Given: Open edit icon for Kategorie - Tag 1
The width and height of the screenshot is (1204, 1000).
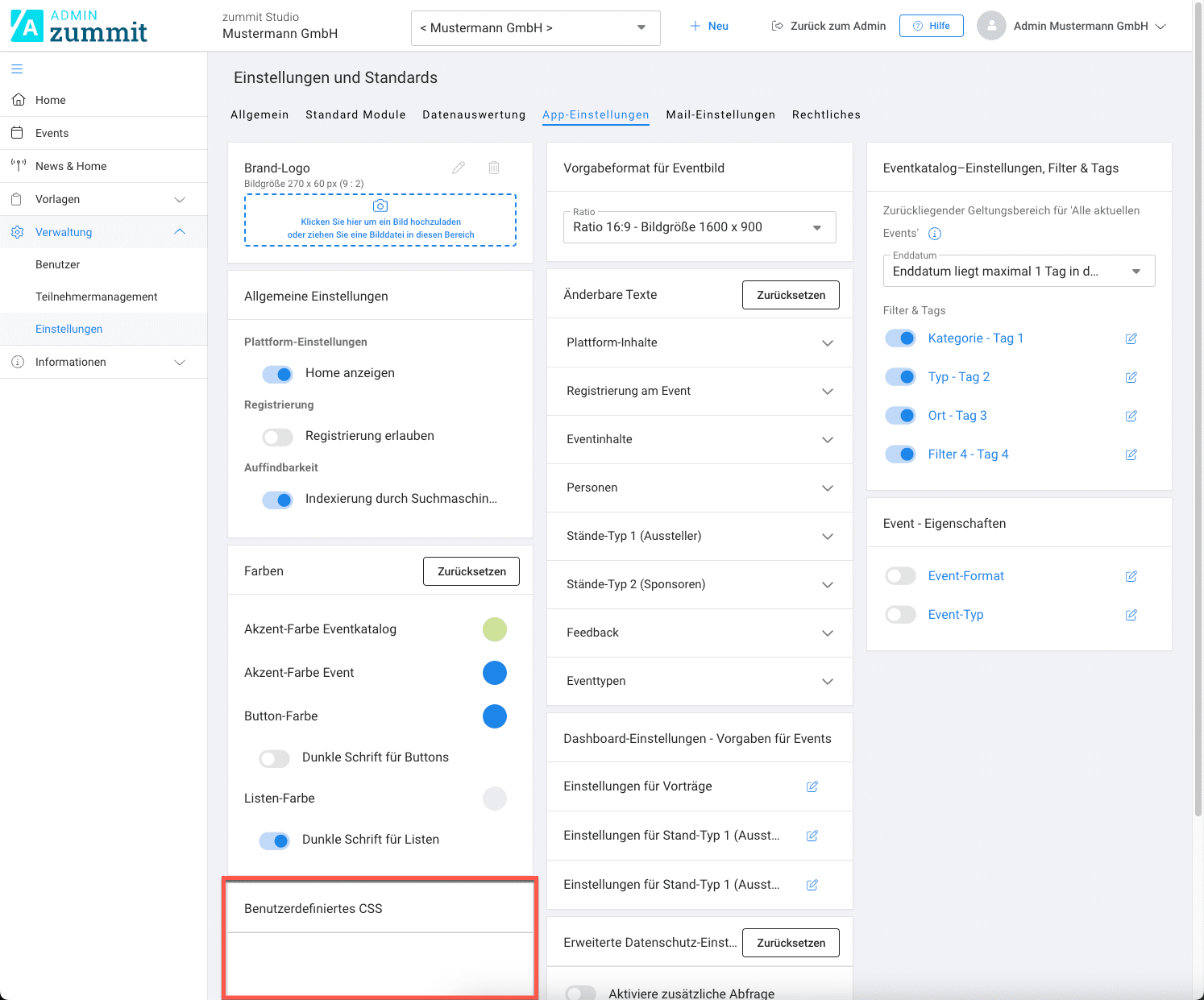Looking at the screenshot, I should [x=1131, y=338].
